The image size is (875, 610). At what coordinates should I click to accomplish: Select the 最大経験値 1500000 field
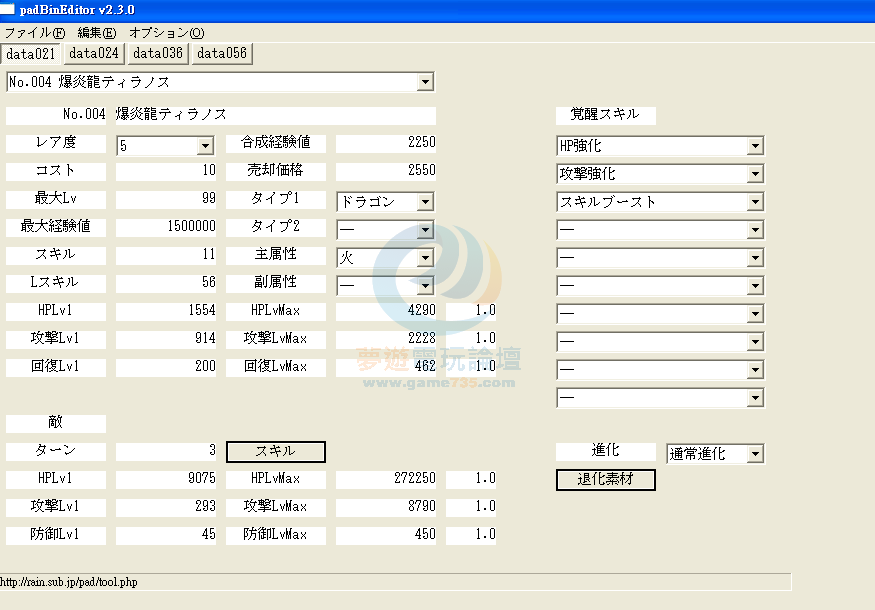(166, 227)
